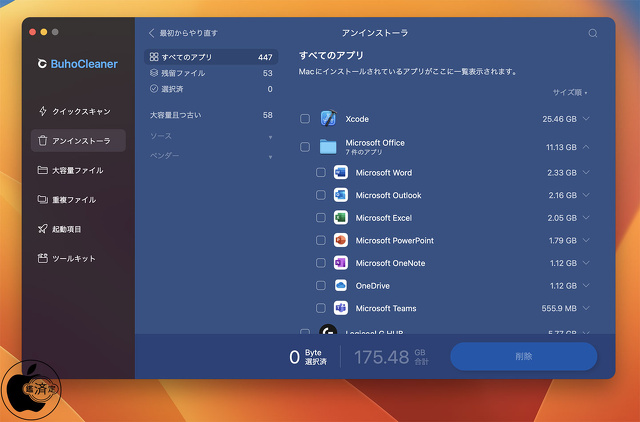Click the Microsoft Teams app icon
Screen dimensions: 640x422
click(340, 308)
